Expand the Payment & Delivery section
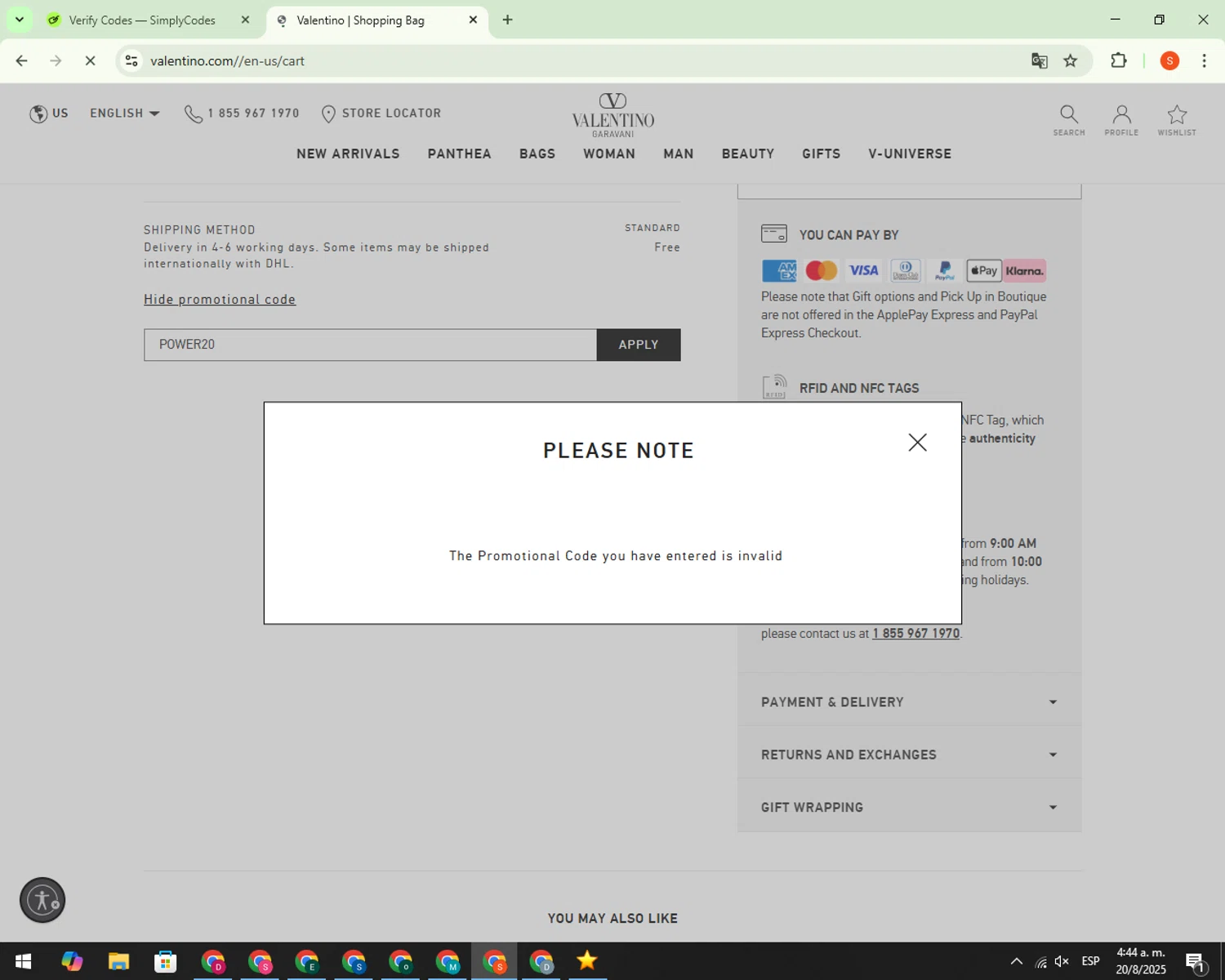 (x=909, y=702)
